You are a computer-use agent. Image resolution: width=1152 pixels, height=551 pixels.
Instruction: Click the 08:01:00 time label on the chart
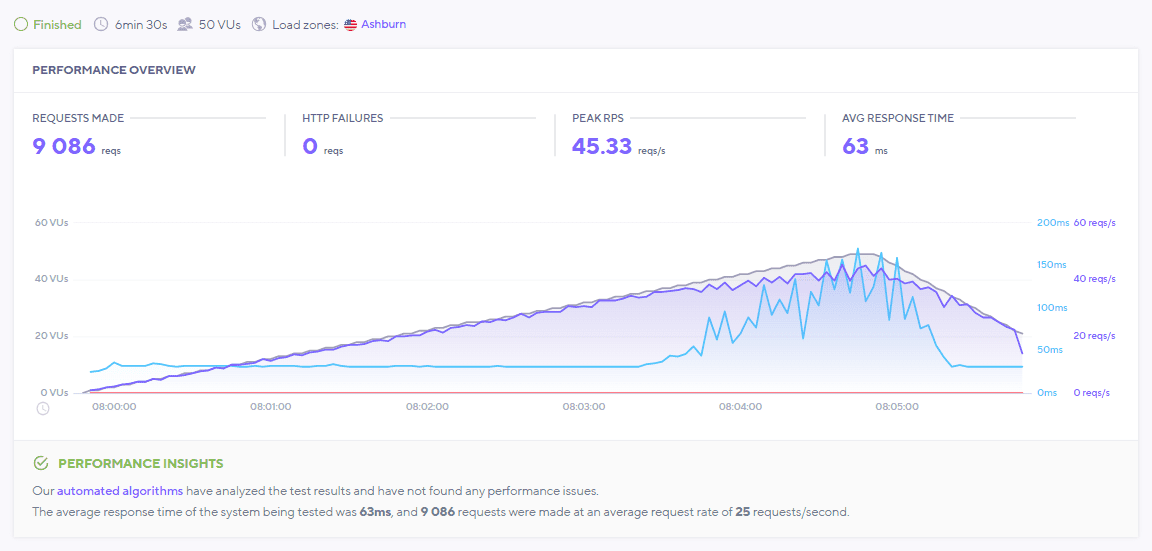pyautogui.click(x=270, y=407)
